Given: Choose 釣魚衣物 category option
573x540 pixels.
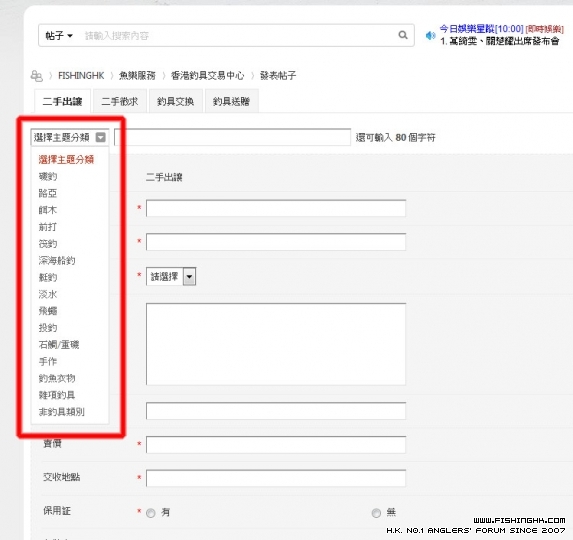Looking at the screenshot, I should (57, 378).
